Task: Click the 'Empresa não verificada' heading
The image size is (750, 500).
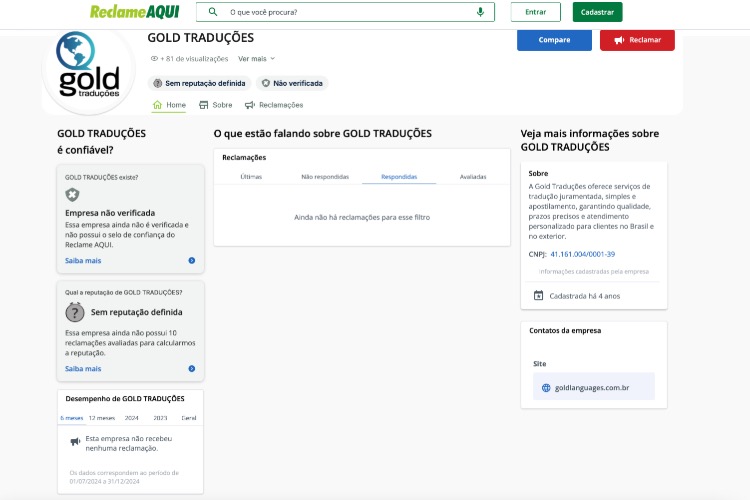Action: [x=110, y=213]
